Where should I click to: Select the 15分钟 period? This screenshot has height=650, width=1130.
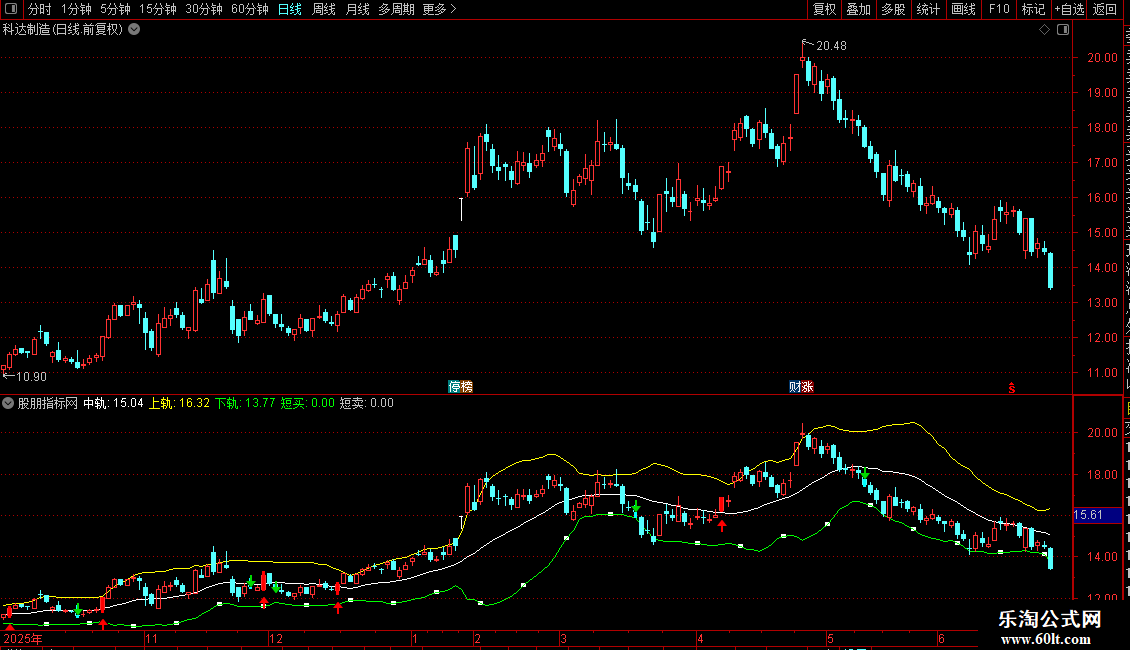157,9
